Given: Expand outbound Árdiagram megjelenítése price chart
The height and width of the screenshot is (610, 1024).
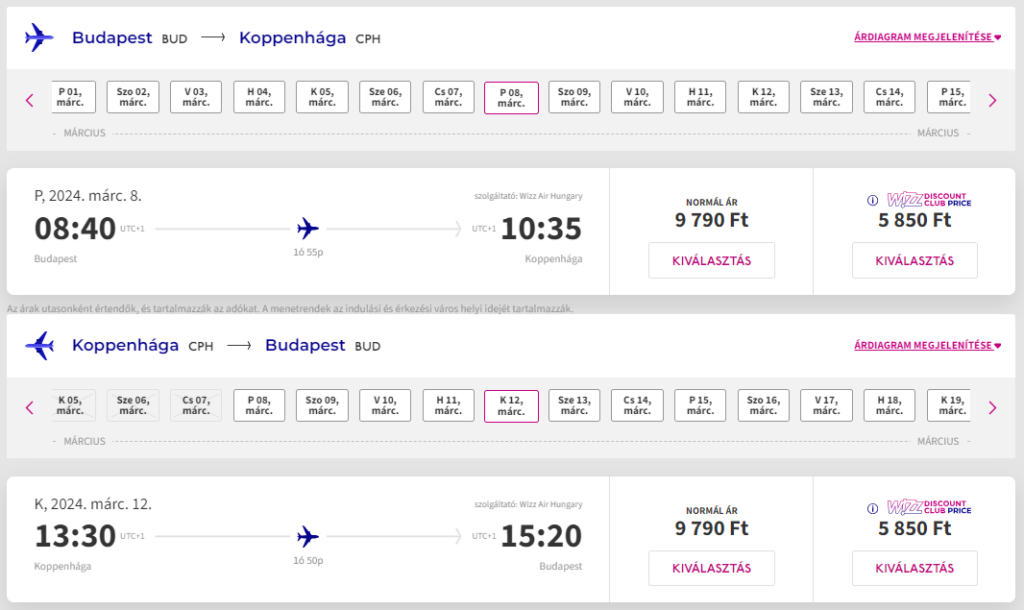Looking at the screenshot, I should click(927, 37).
